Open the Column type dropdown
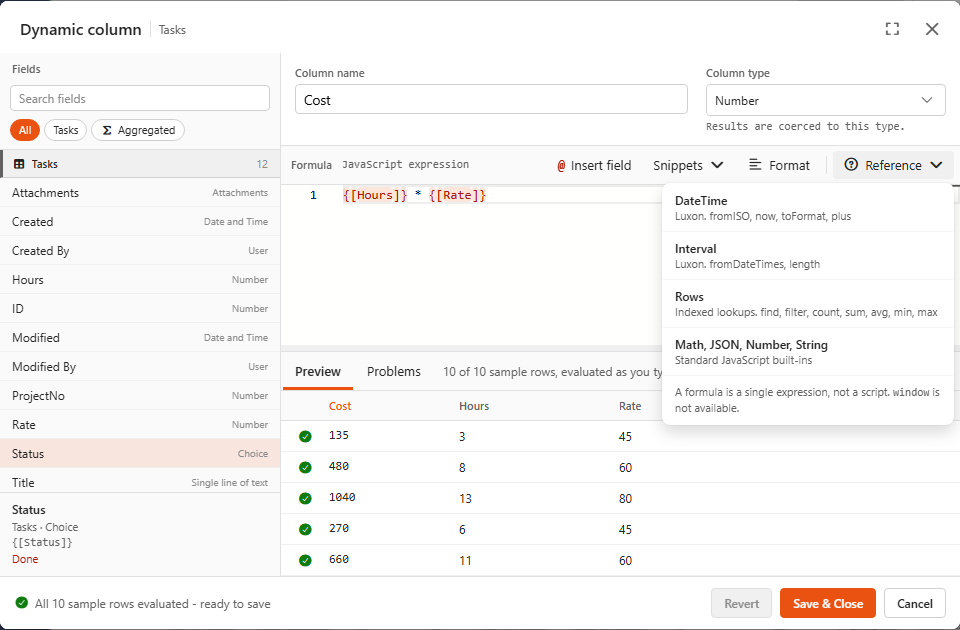Viewport: 960px width, 630px height. point(825,100)
